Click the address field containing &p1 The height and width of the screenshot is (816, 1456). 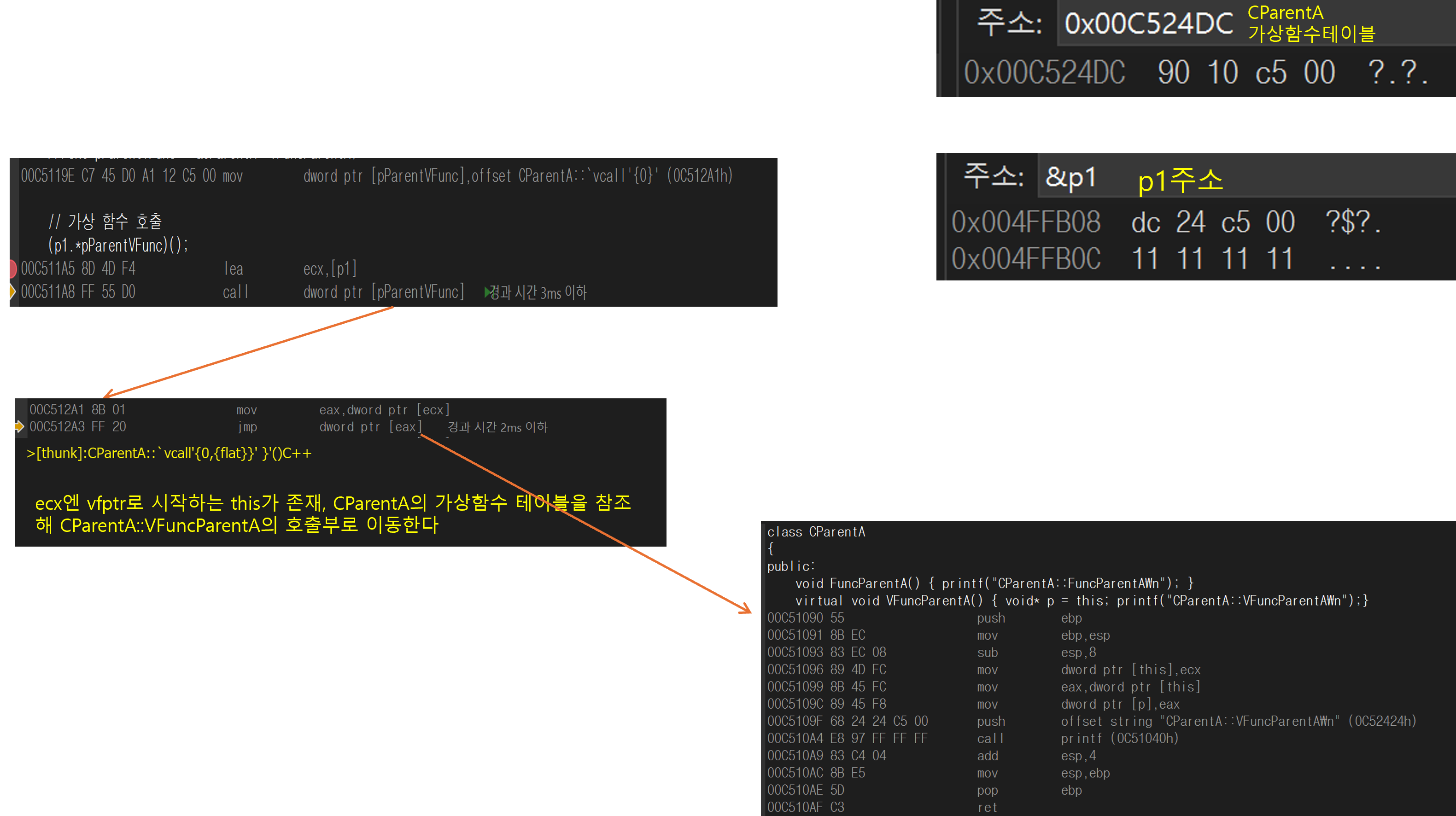pos(1070,177)
